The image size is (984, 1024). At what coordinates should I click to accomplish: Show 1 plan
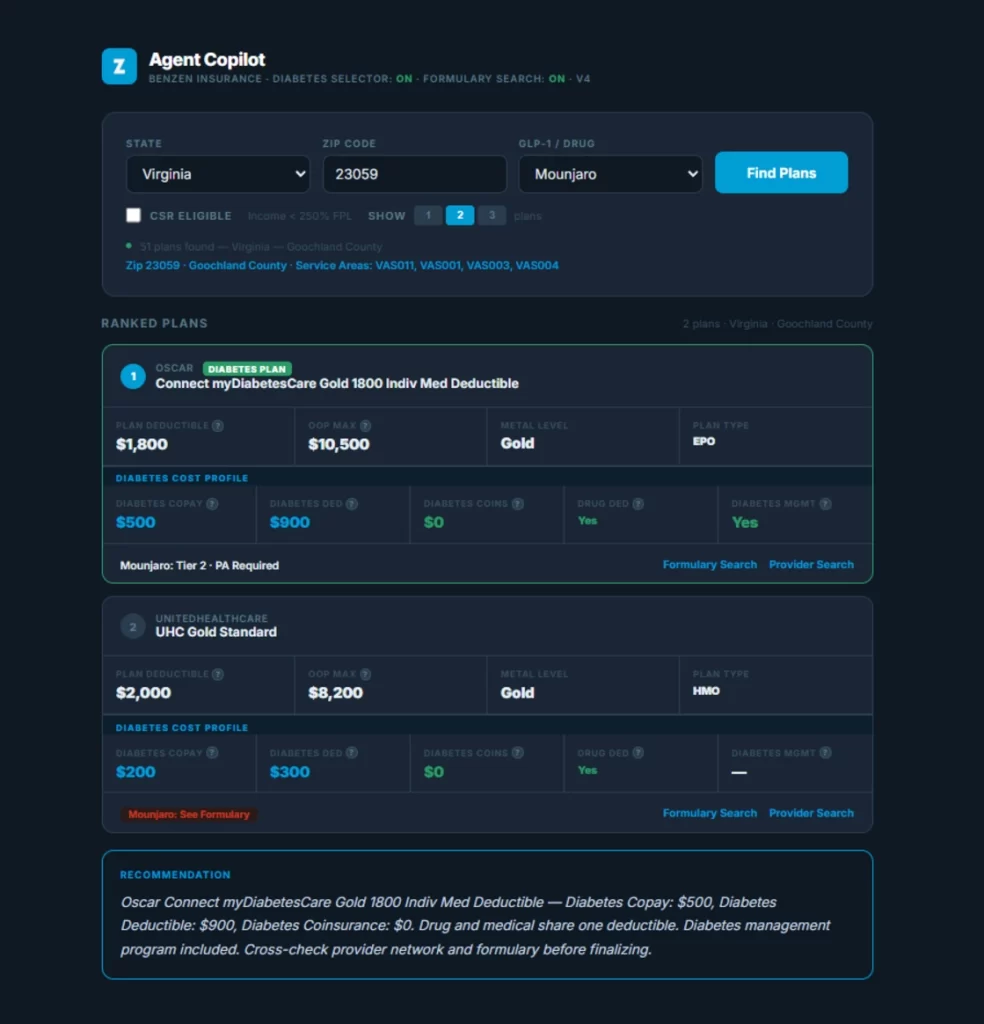pyautogui.click(x=428, y=216)
